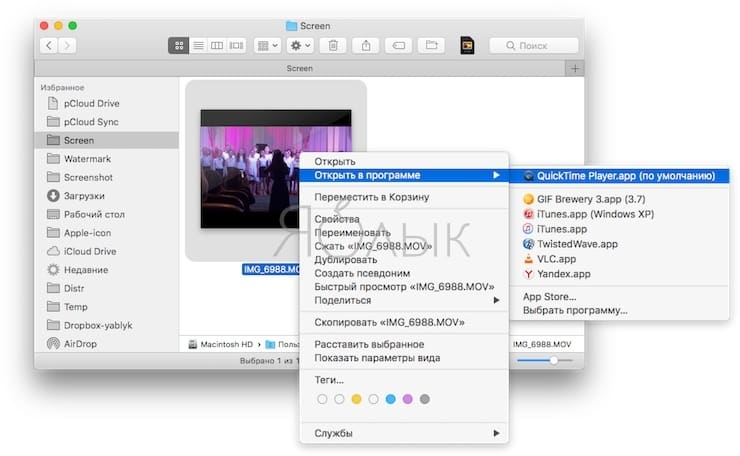Go forward with the right arrow

67,45
